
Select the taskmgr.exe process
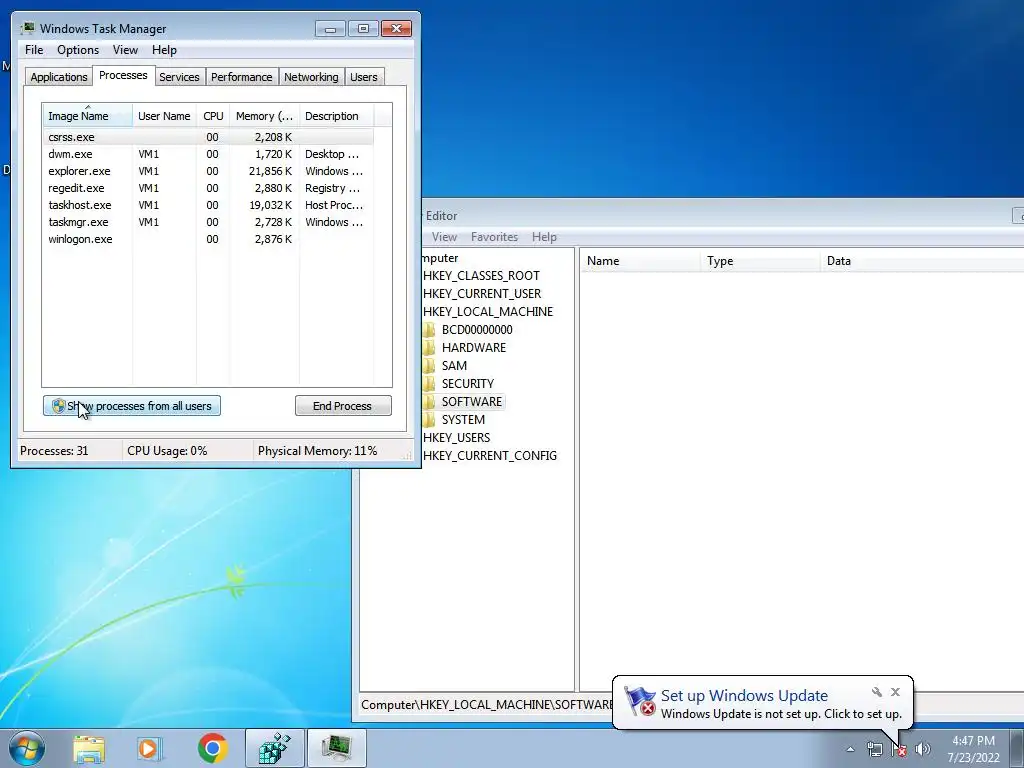(x=208, y=222)
